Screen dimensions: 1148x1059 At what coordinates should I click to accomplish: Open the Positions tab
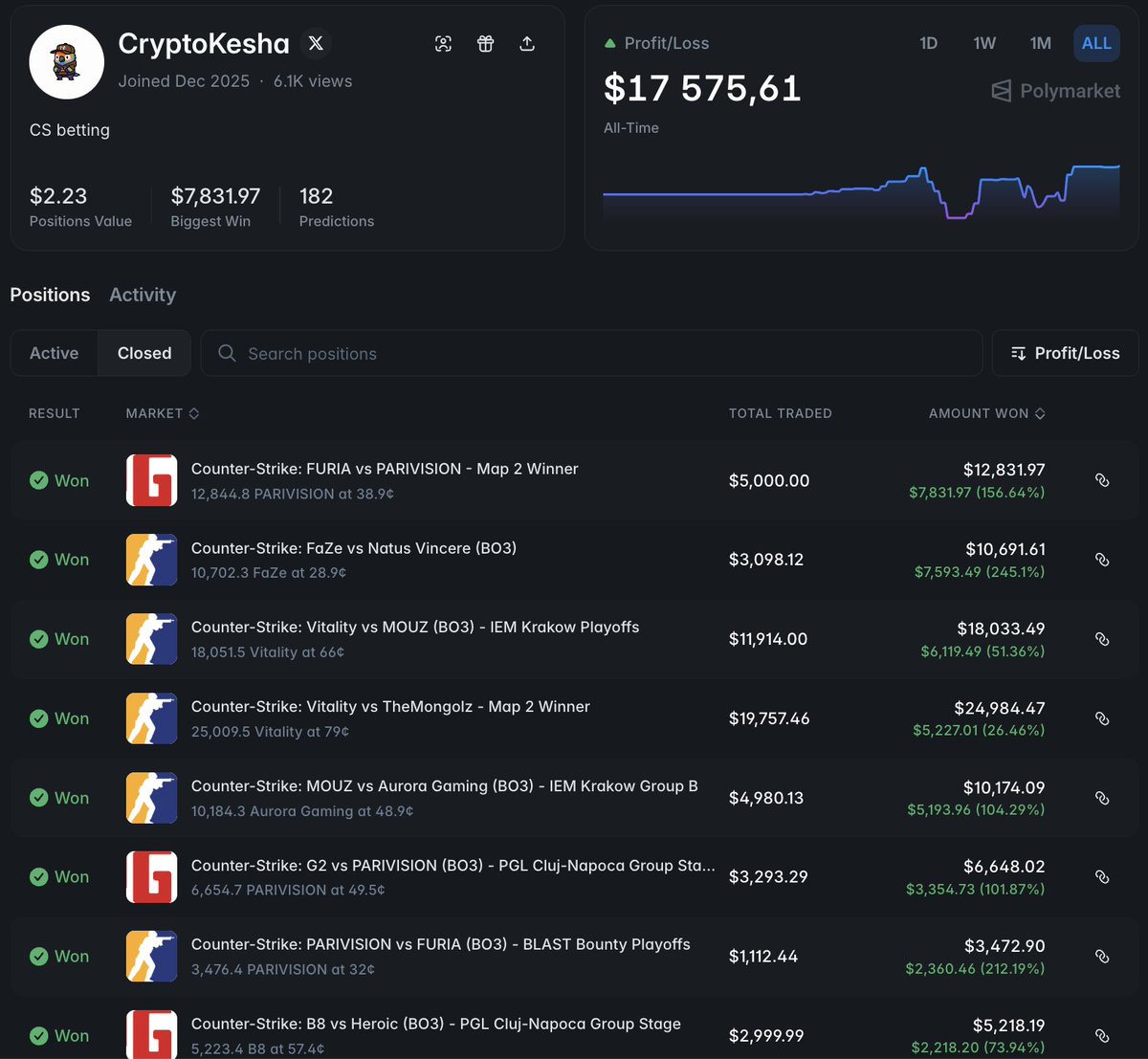(x=50, y=295)
